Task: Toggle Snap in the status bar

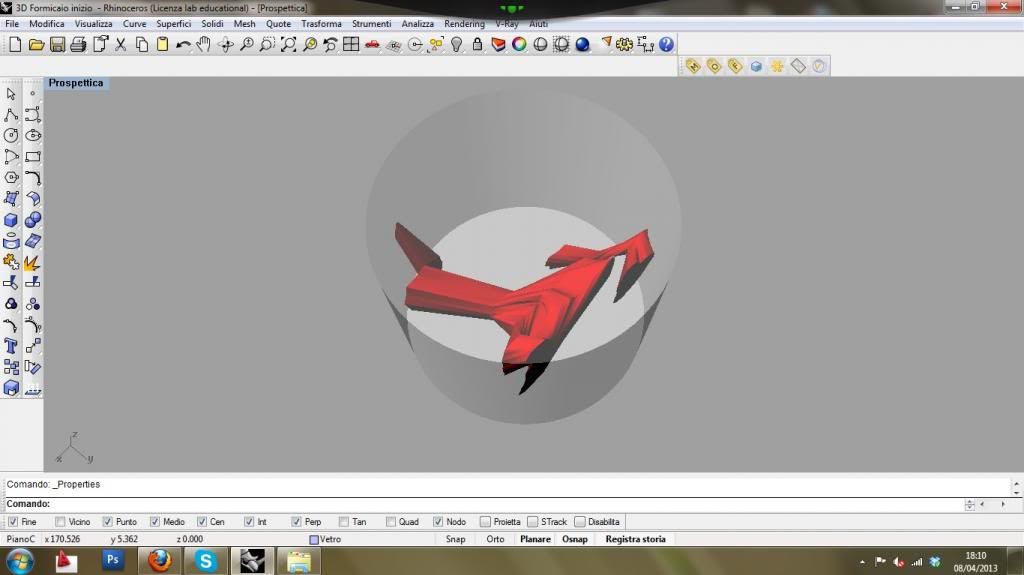Action: 455,539
